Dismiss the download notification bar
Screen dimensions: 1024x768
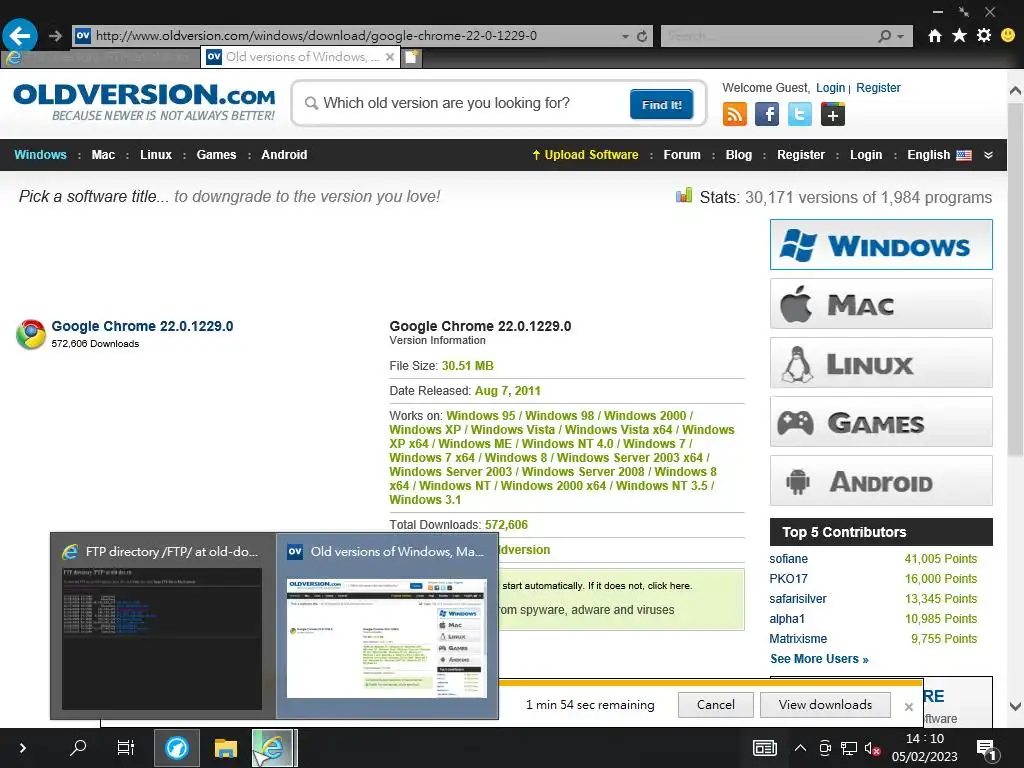(908, 707)
